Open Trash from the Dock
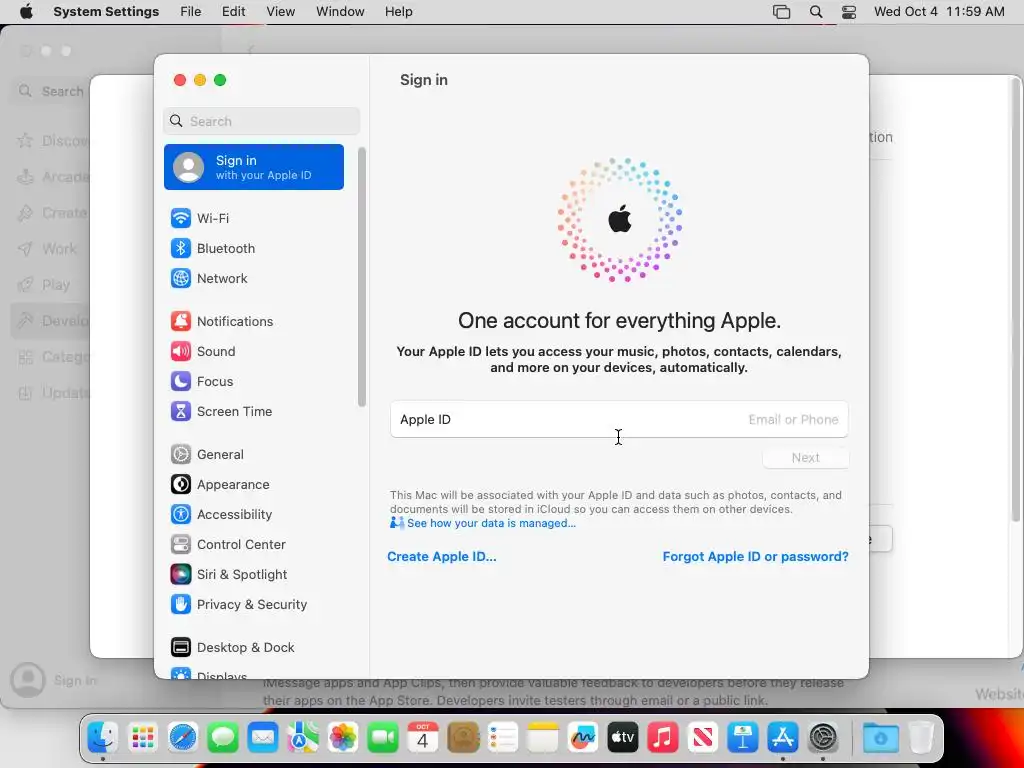This screenshot has height=768, width=1024. (x=921, y=738)
